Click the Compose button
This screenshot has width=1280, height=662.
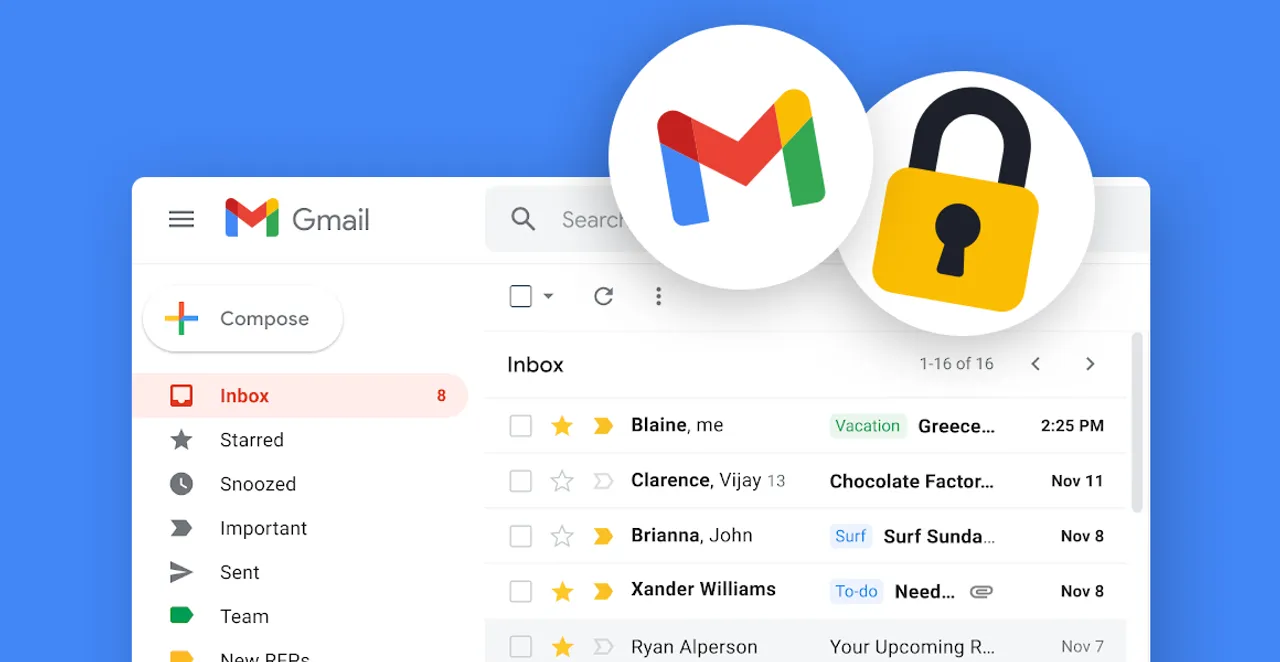[x=243, y=319]
